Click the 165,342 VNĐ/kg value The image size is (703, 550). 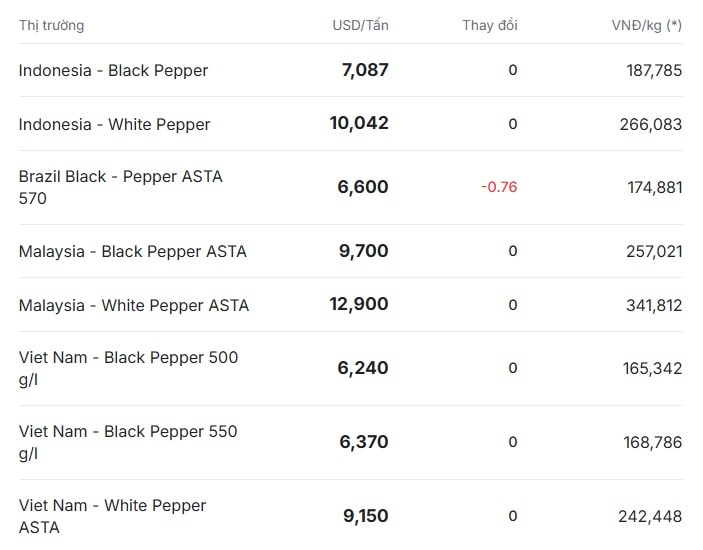click(x=654, y=368)
